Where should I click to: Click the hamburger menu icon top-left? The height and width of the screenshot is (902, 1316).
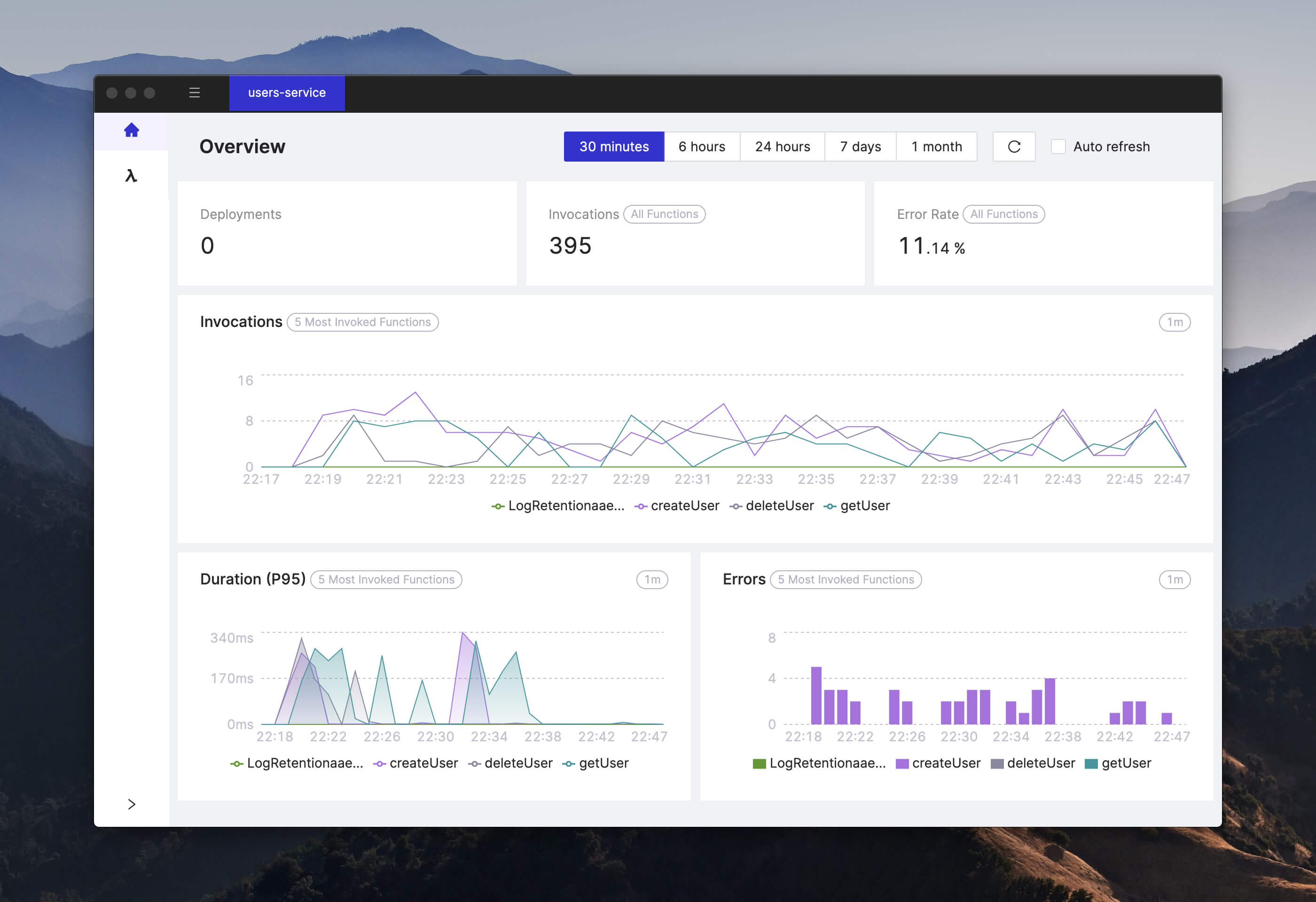(x=196, y=93)
